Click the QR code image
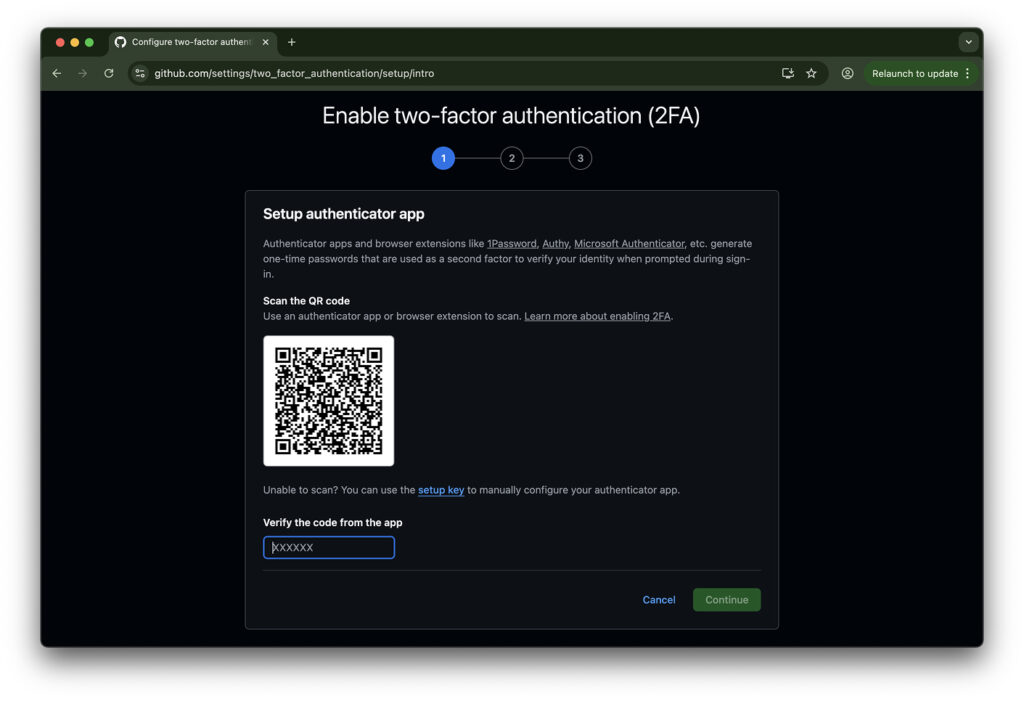This screenshot has width=1024, height=701. [x=328, y=400]
